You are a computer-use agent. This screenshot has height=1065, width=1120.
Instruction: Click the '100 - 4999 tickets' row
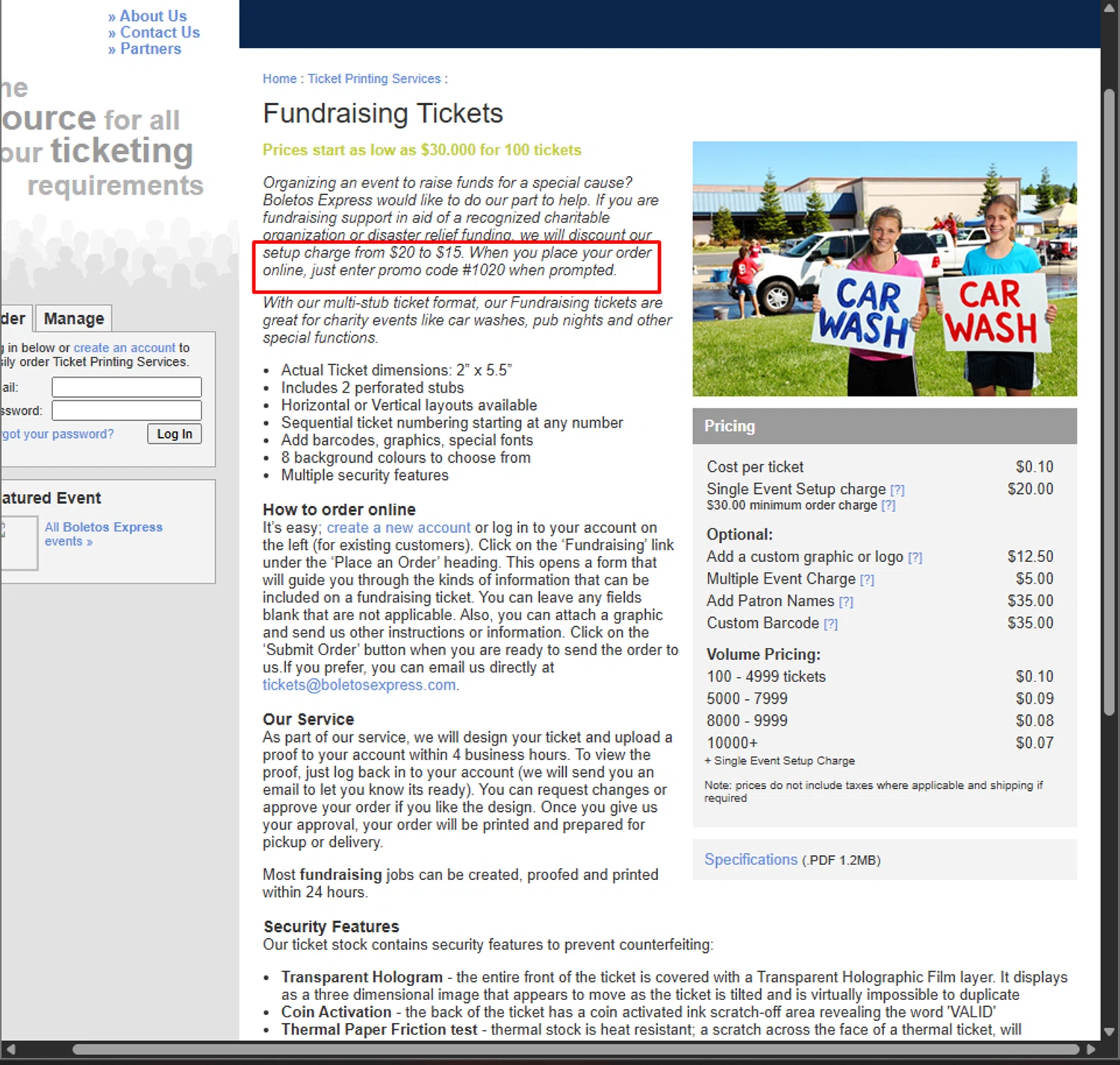click(880, 676)
